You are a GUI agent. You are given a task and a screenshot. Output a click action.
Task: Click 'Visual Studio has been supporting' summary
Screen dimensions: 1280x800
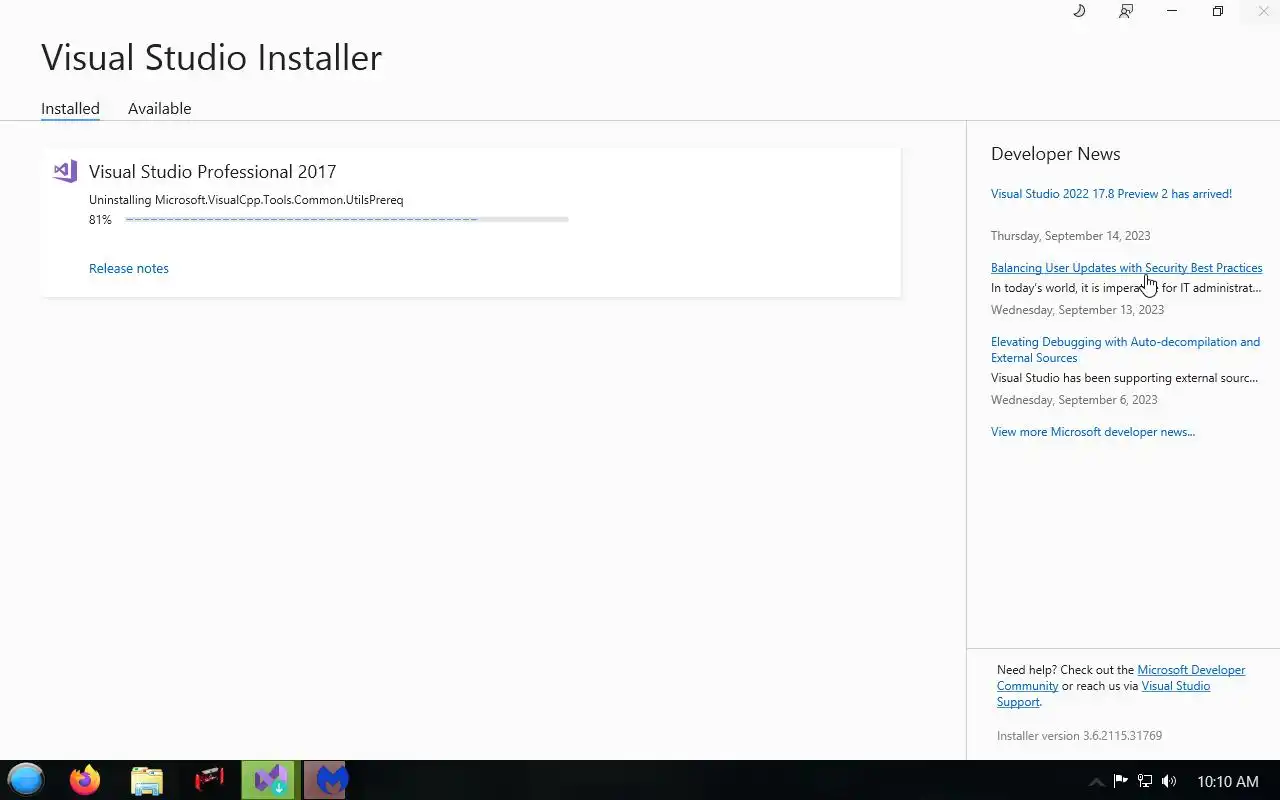1124,378
